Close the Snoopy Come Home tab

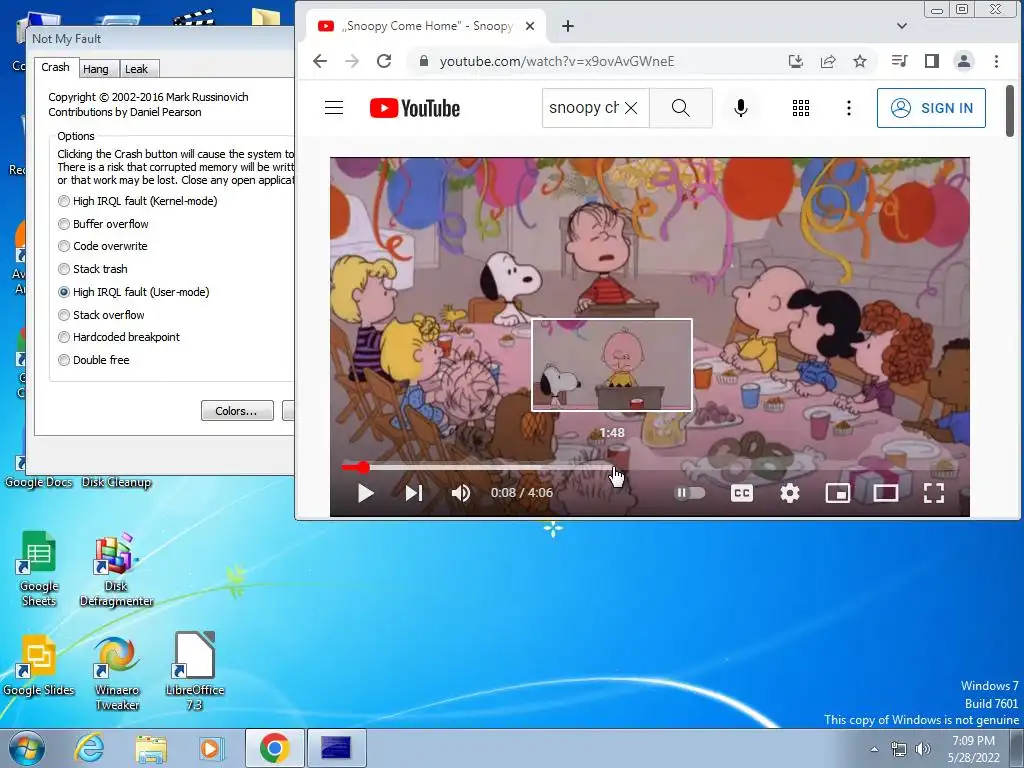tap(530, 26)
